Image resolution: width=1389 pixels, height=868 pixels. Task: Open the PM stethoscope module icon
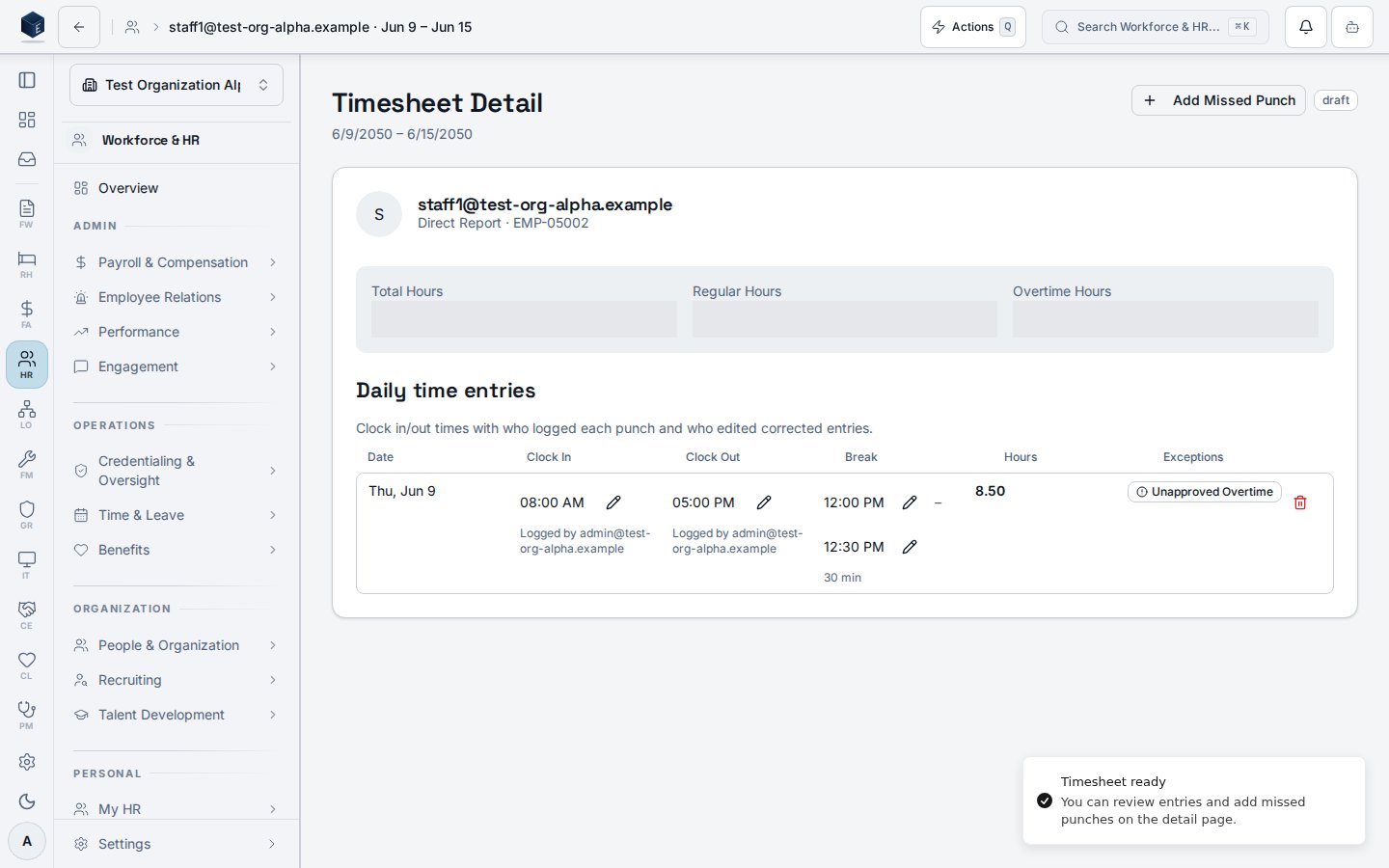tap(27, 716)
